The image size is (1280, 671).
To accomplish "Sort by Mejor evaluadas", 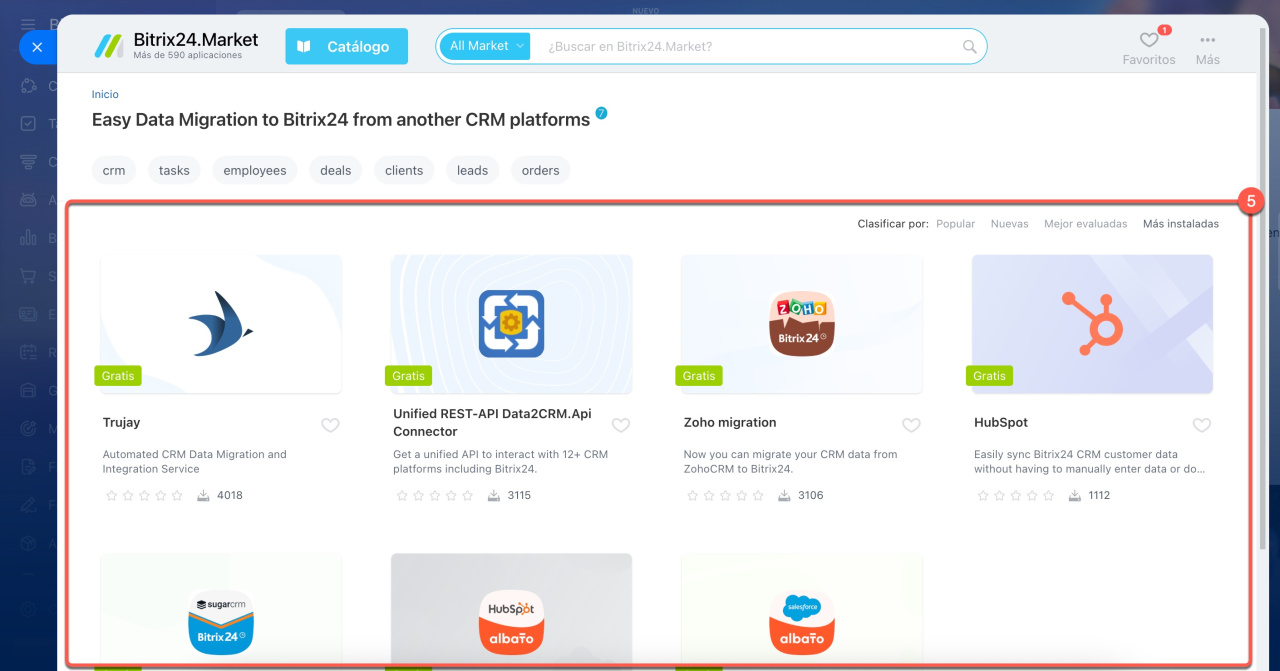I will pyautogui.click(x=1085, y=224).
